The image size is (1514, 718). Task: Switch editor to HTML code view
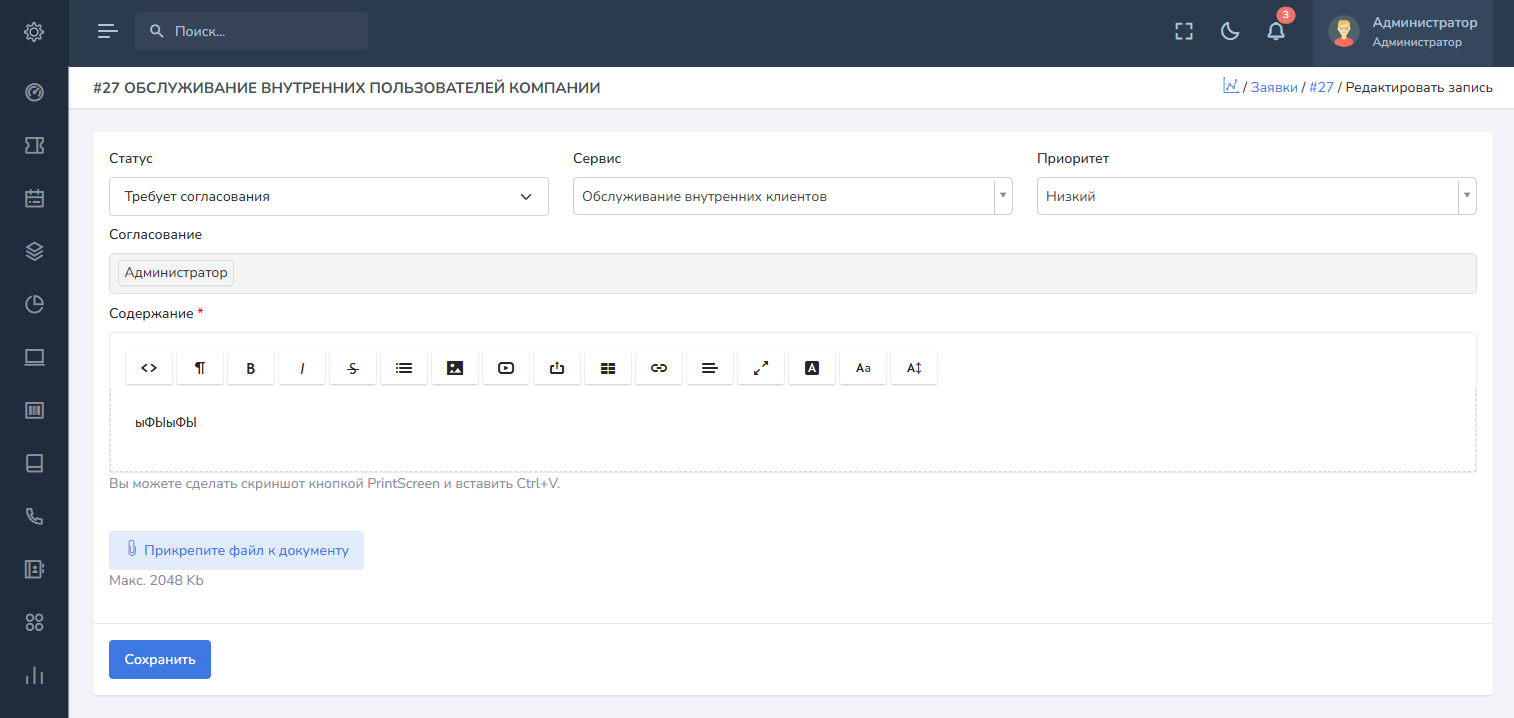point(149,368)
